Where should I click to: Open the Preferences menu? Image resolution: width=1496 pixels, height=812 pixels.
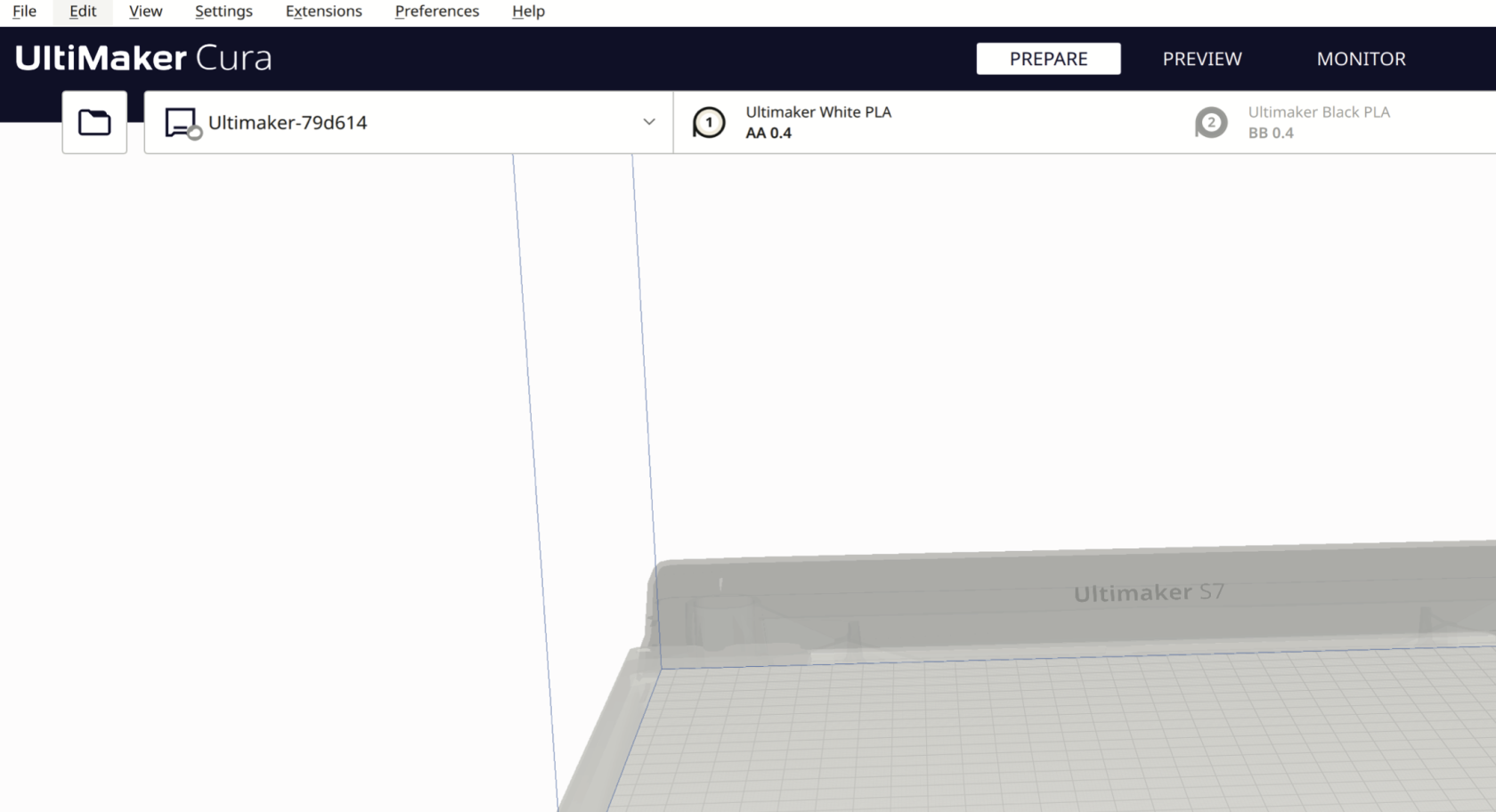point(436,12)
